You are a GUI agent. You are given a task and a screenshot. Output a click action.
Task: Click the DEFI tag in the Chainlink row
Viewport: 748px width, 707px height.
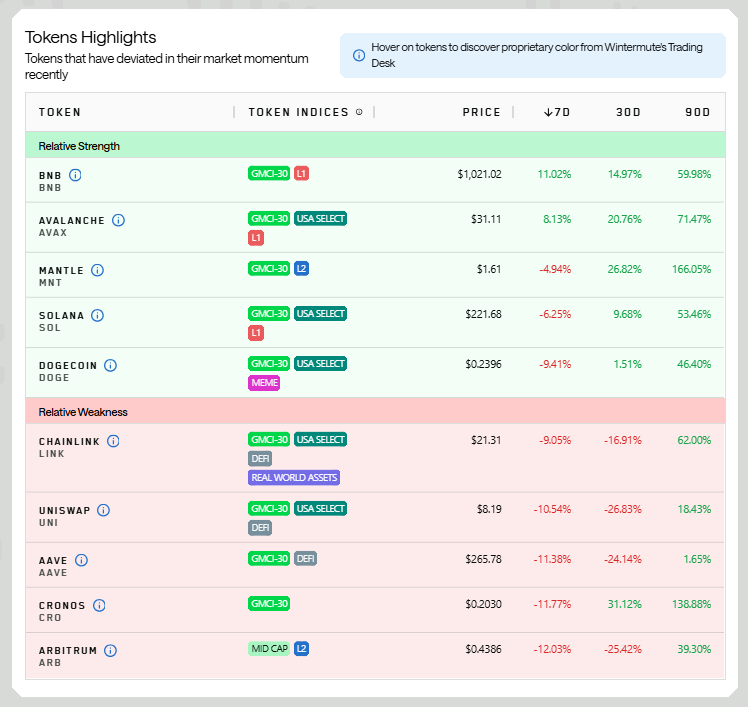[260, 458]
